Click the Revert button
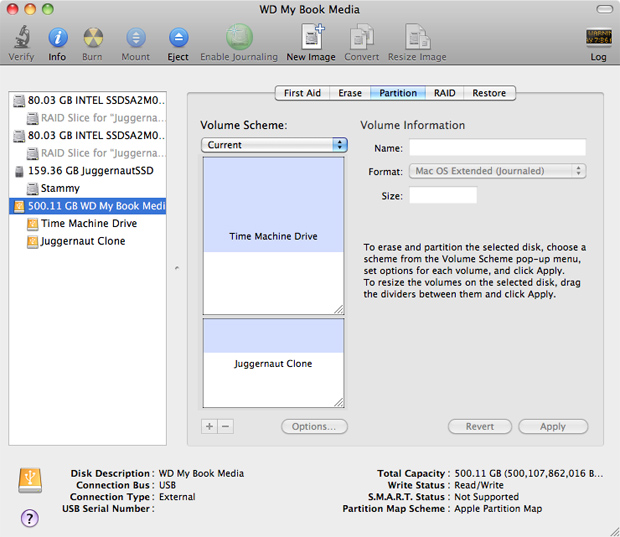 pos(480,426)
